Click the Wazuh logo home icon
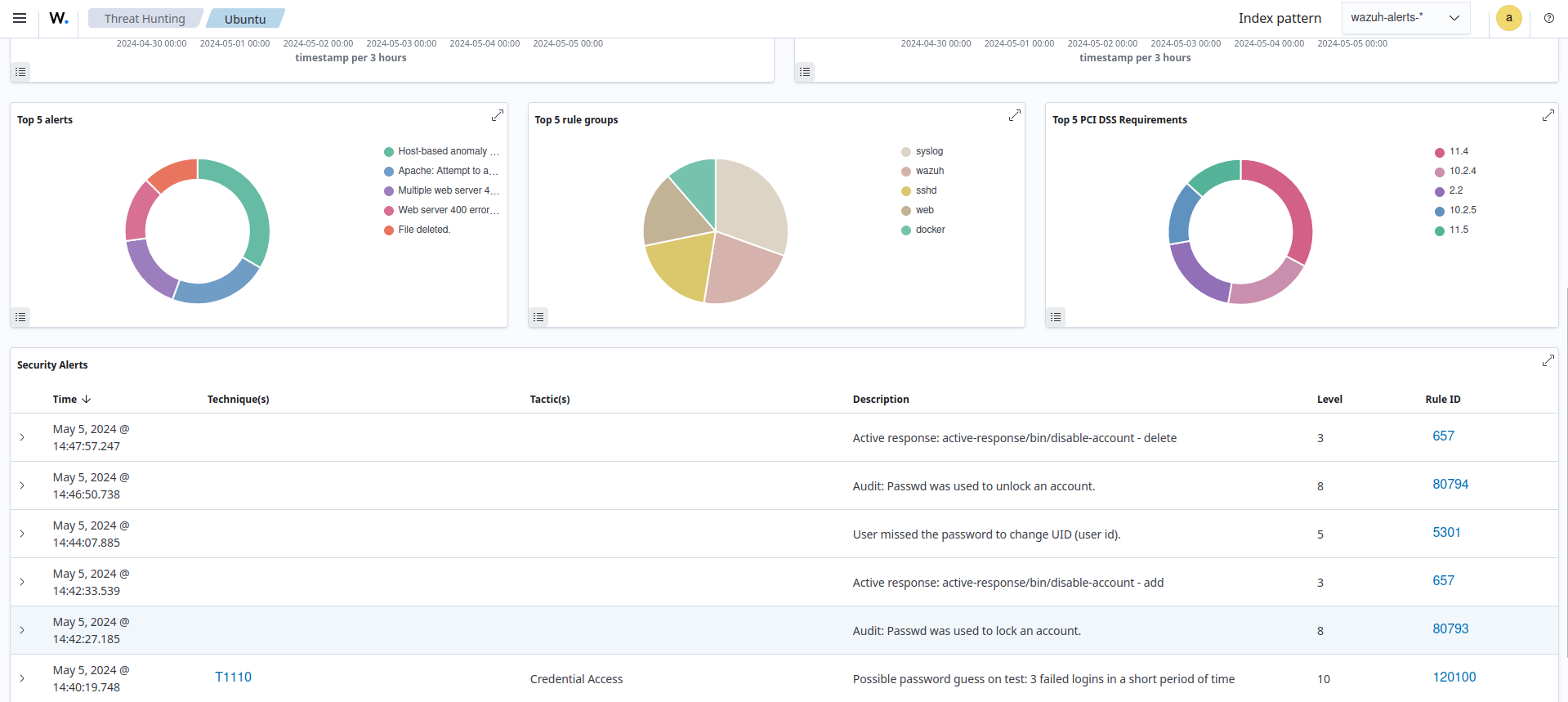1568x702 pixels. [x=59, y=18]
